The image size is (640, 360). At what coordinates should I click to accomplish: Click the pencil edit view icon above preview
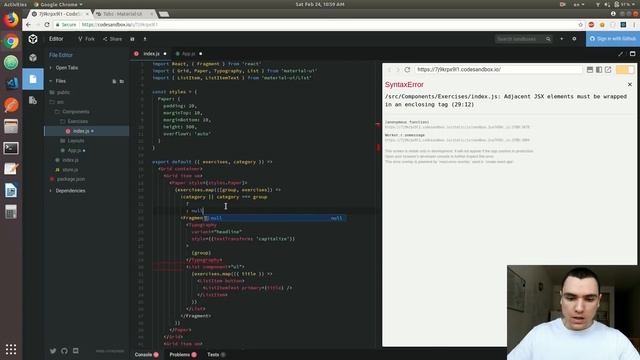click(620, 53)
